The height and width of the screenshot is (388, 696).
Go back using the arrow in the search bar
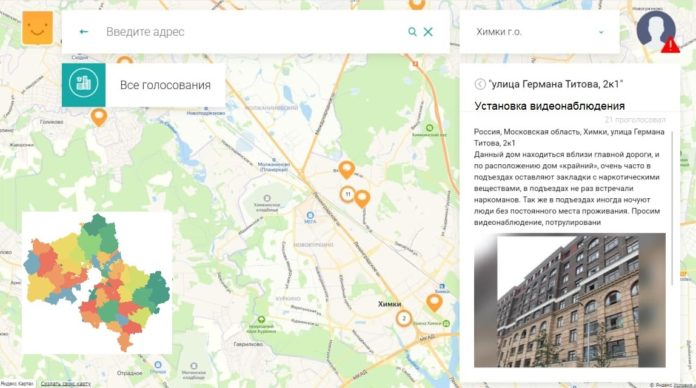pyautogui.click(x=83, y=32)
